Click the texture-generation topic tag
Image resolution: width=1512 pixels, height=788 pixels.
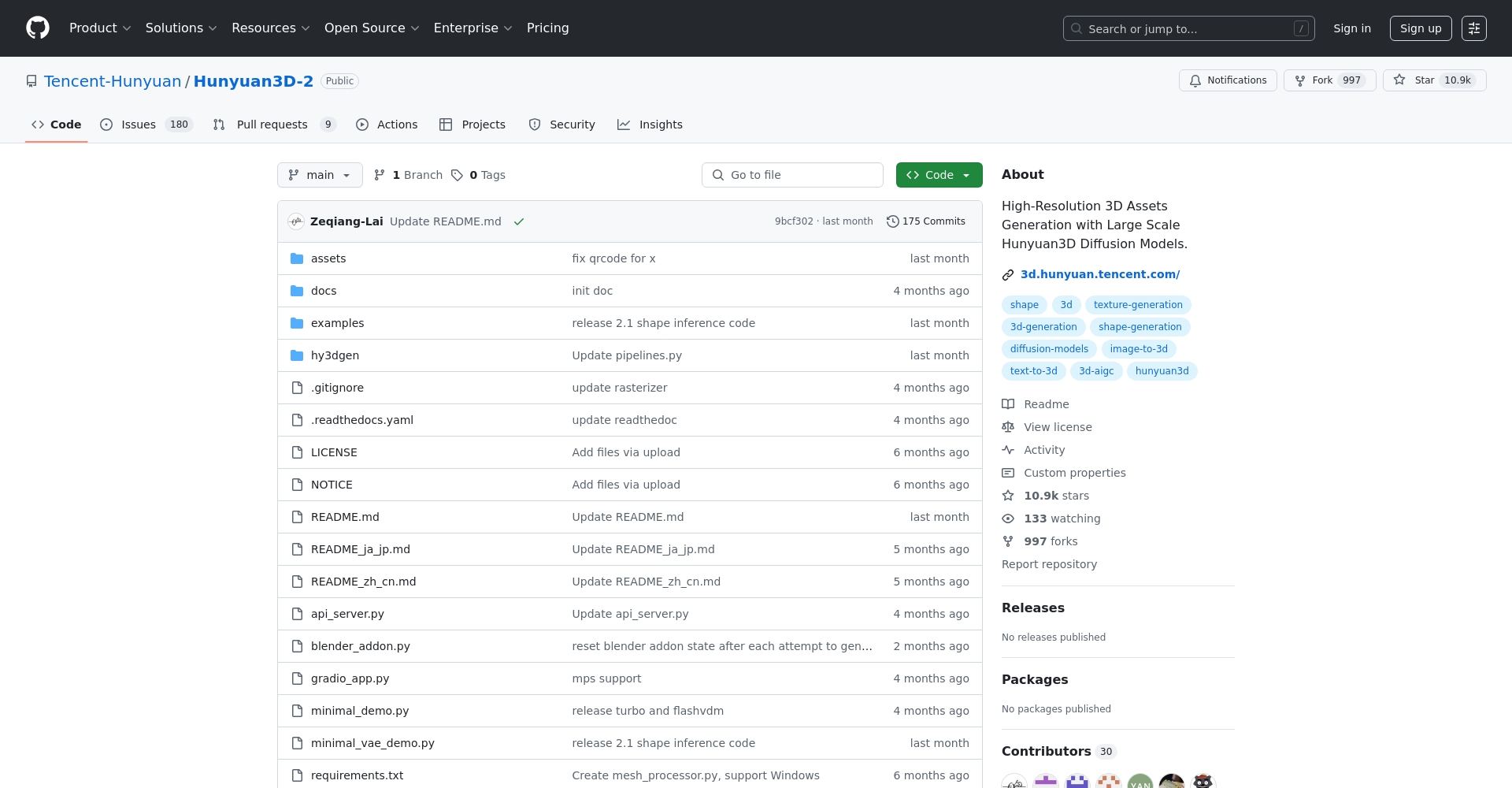[1138, 305]
